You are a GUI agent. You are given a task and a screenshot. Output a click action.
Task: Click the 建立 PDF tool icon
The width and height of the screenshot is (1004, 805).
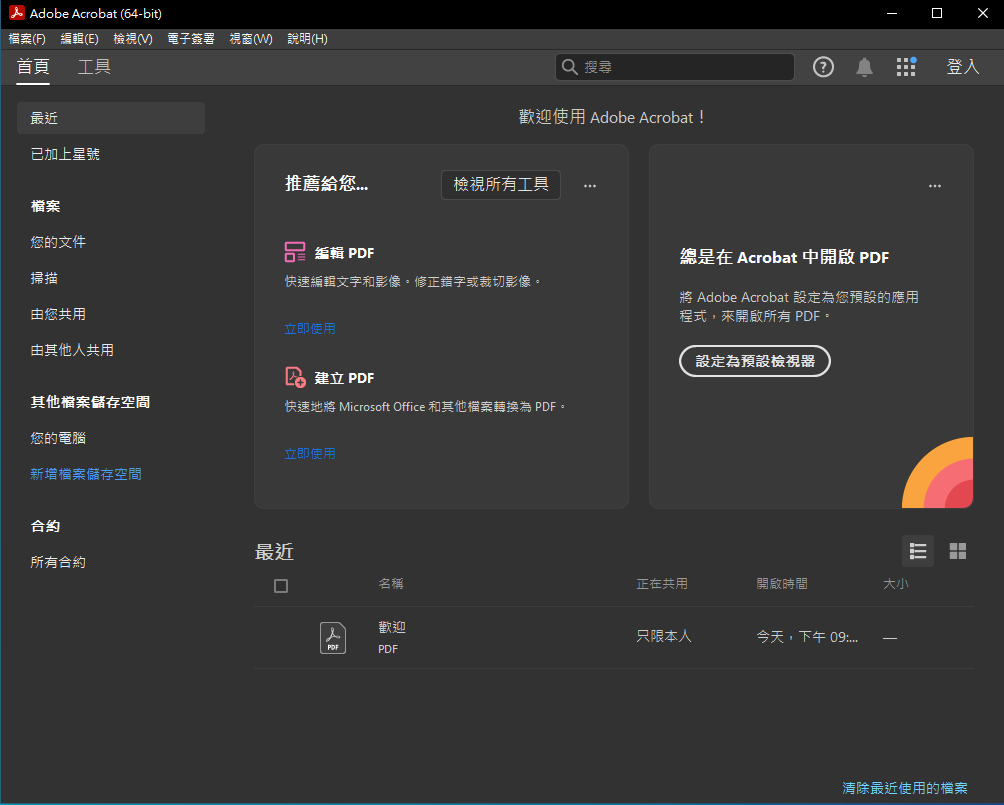tap(295, 377)
